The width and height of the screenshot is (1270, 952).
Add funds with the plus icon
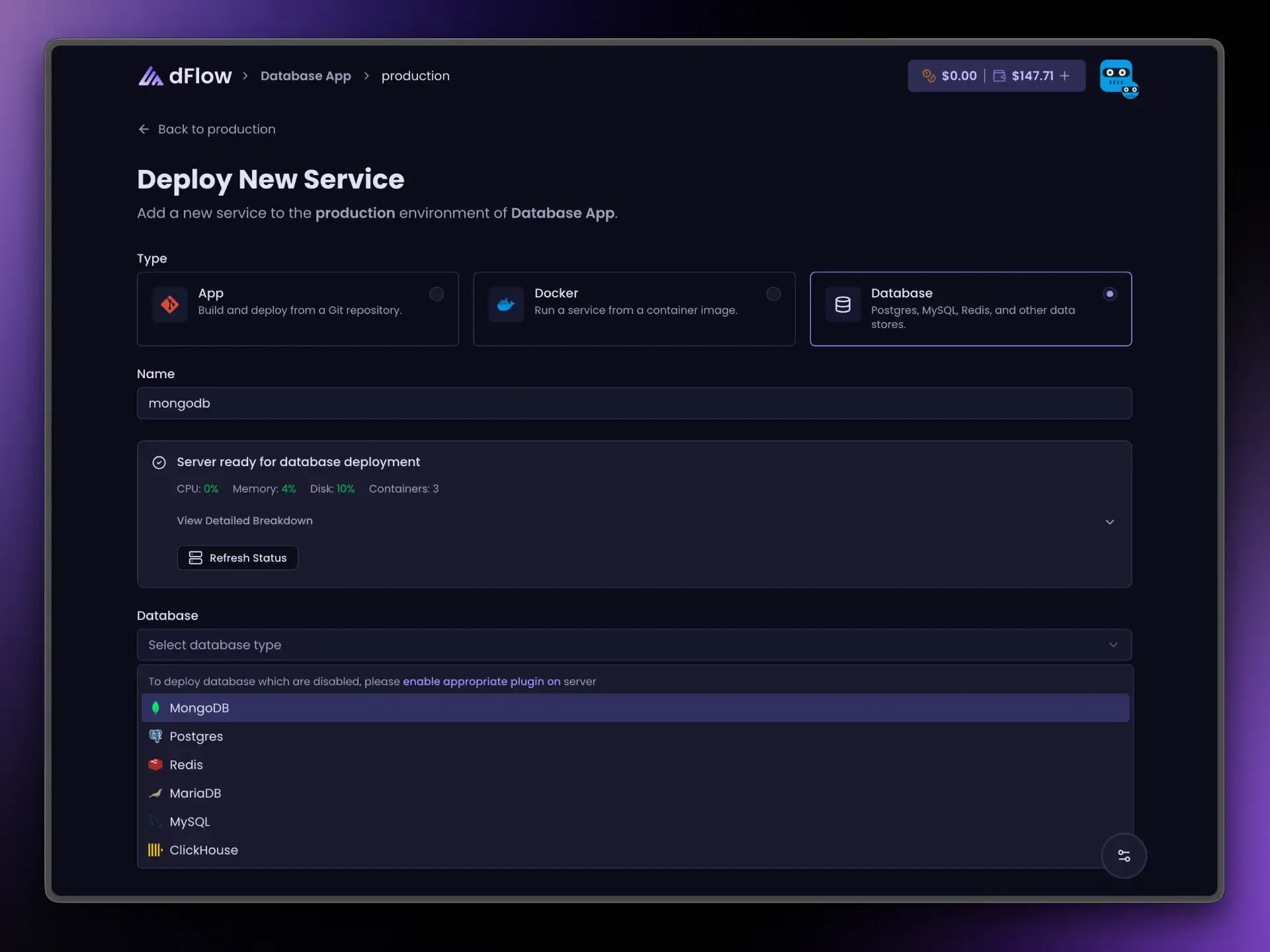tap(1064, 76)
